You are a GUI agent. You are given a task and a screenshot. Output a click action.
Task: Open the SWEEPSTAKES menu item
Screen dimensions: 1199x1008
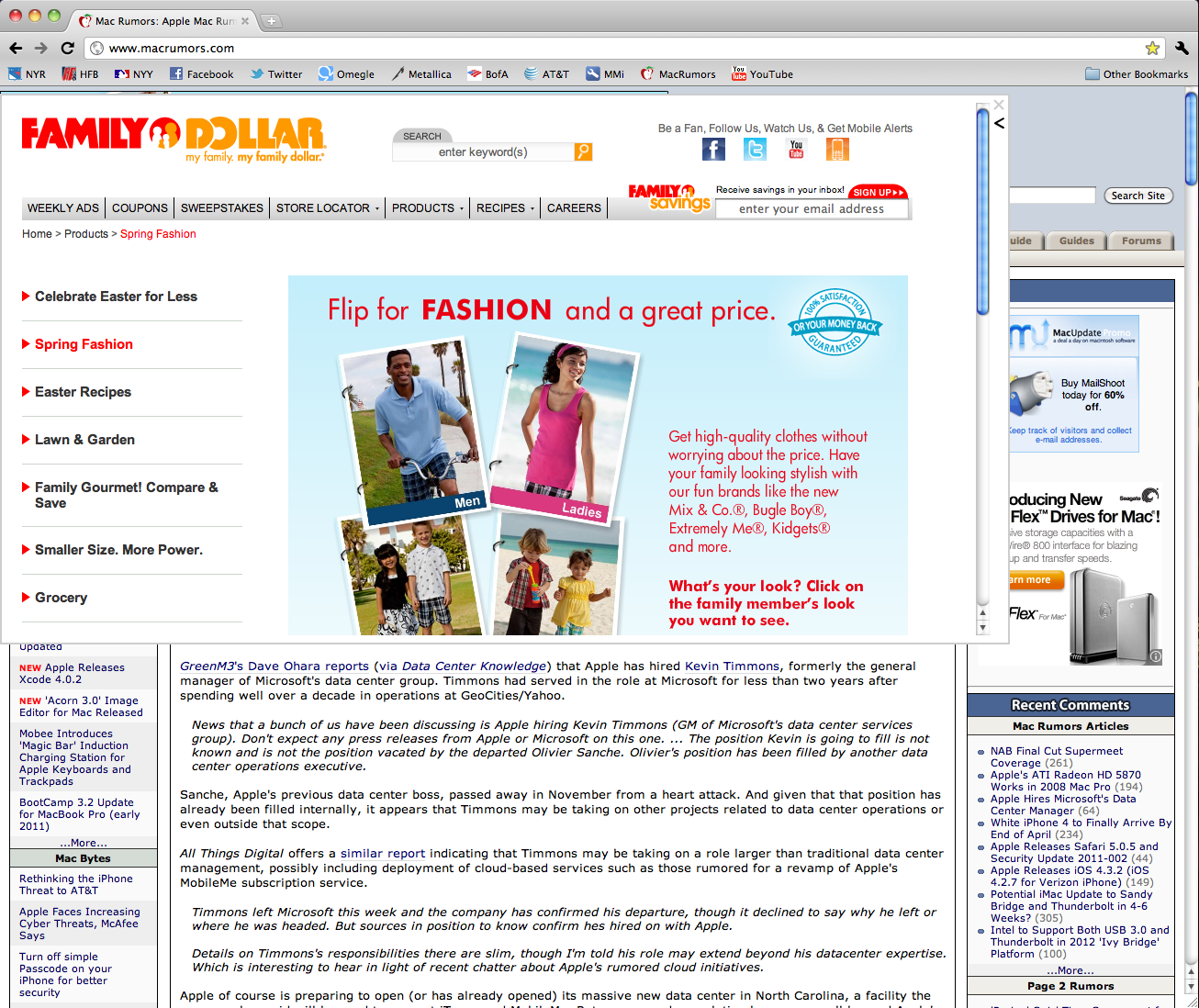(x=222, y=208)
